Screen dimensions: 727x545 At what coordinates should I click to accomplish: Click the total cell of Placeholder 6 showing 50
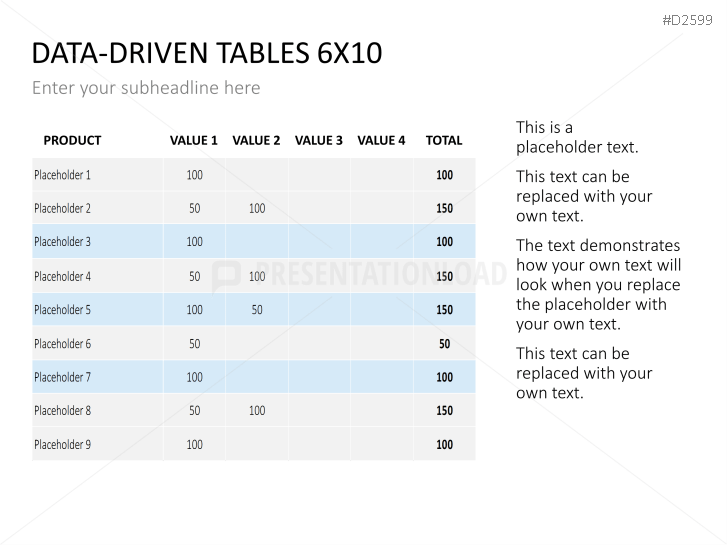click(x=445, y=344)
